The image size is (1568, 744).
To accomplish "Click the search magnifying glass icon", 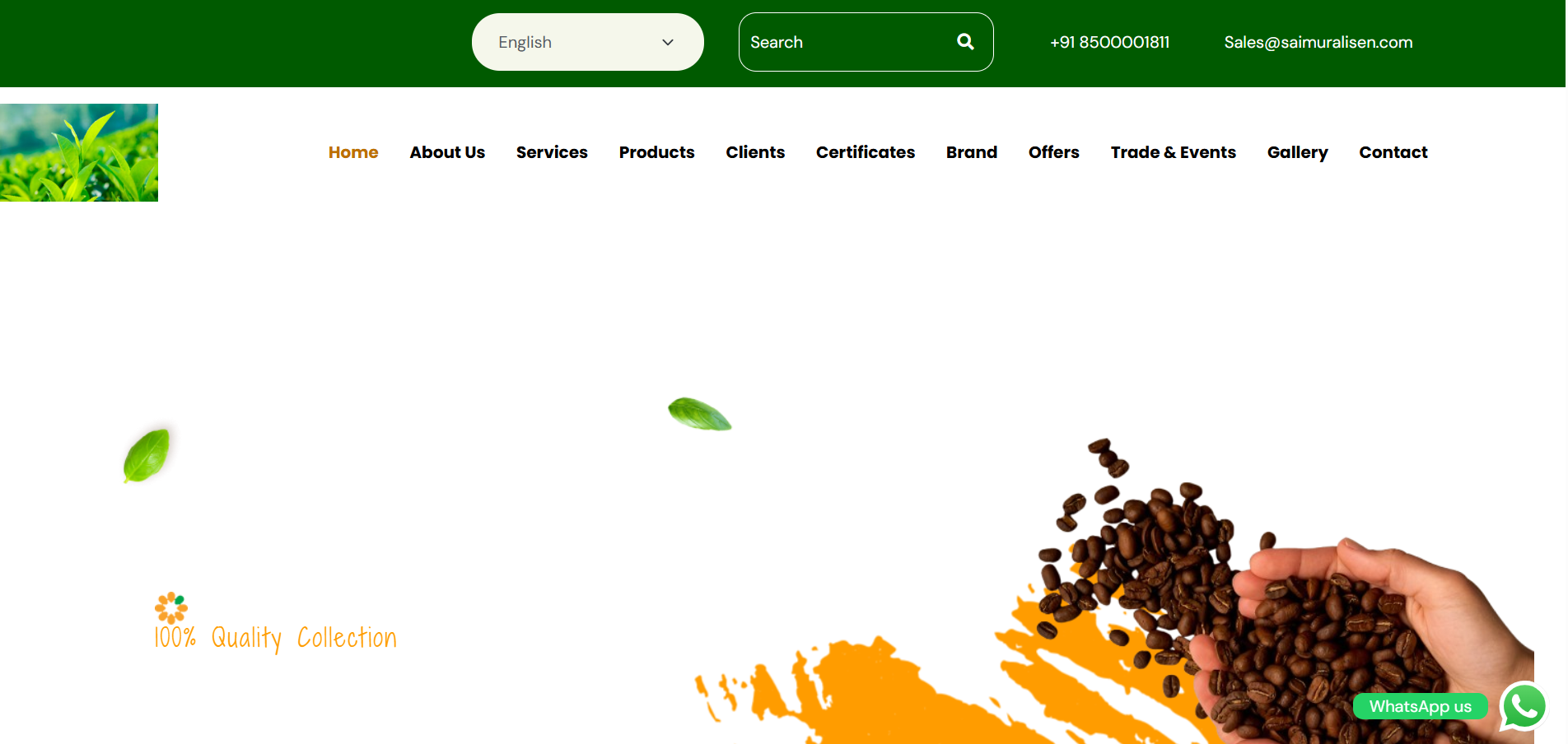I will pos(965,42).
